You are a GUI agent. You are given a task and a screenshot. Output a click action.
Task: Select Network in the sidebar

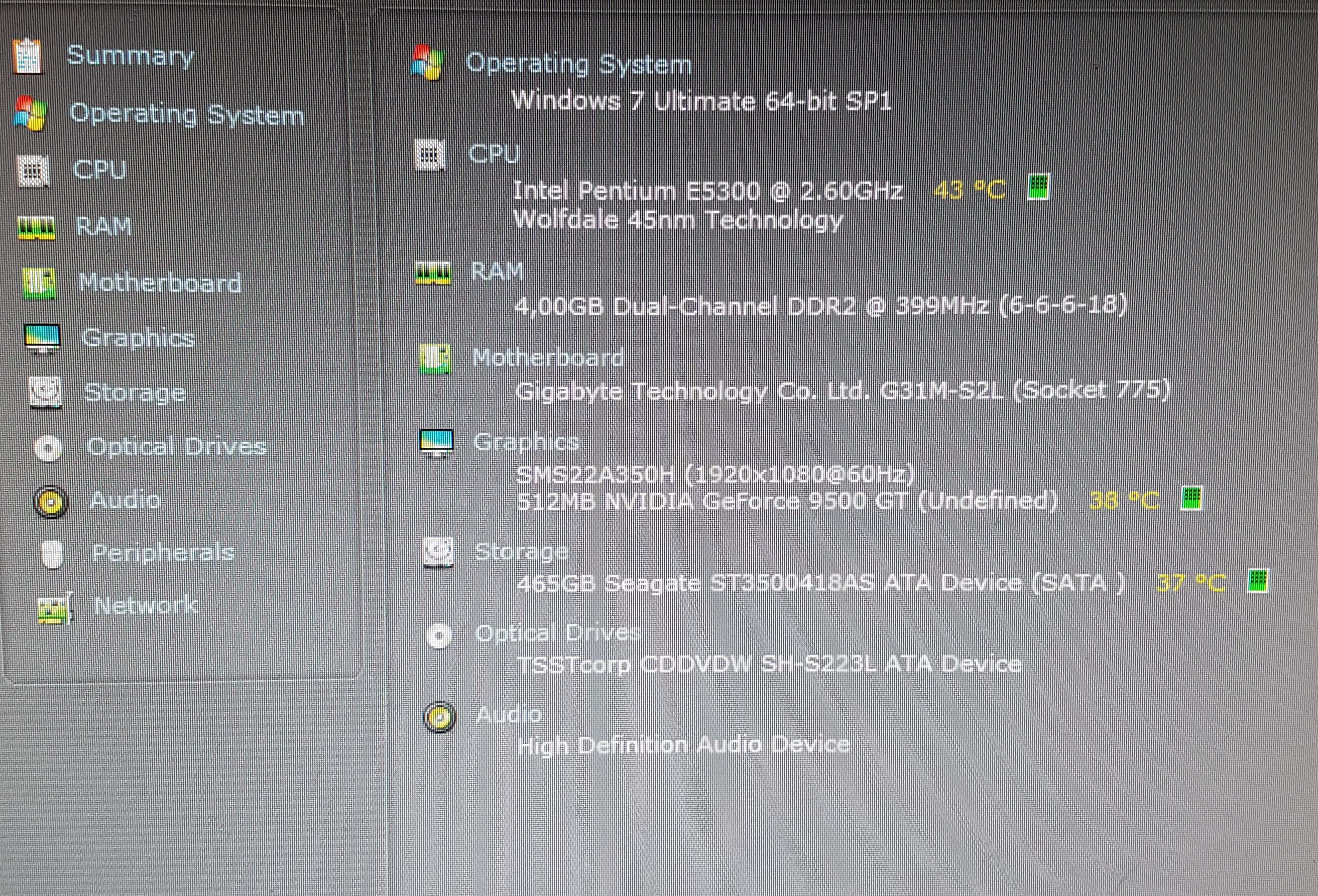click(x=146, y=606)
